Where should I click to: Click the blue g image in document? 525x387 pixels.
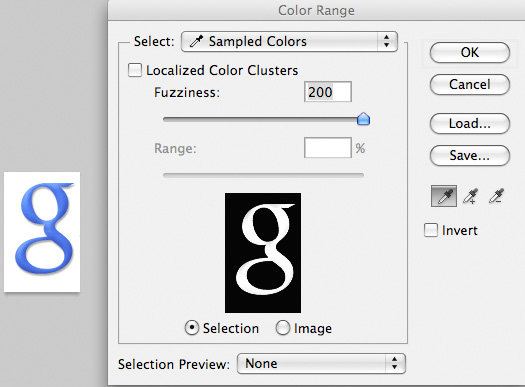pos(42,232)
